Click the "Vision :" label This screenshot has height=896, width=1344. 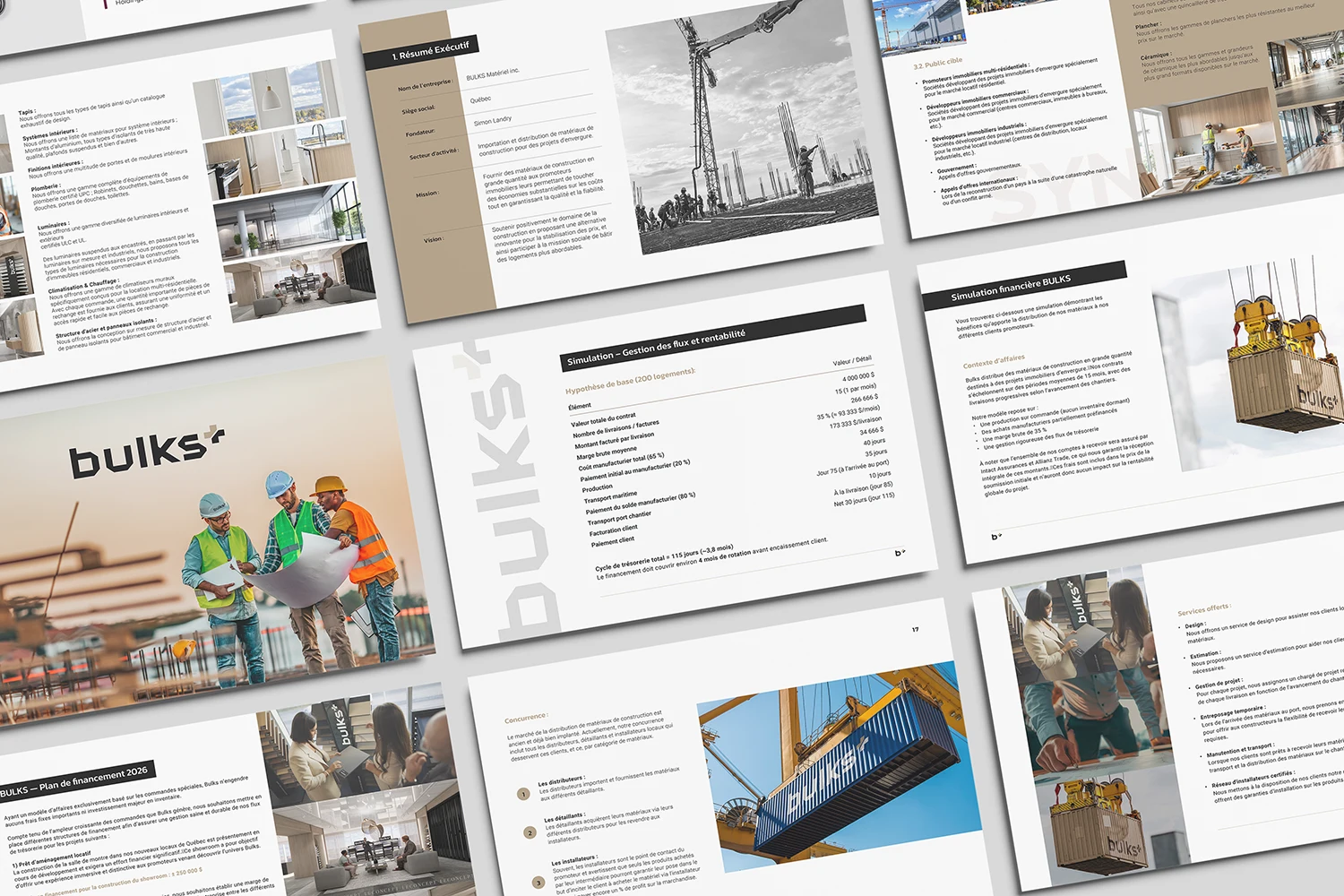(434, 239)
